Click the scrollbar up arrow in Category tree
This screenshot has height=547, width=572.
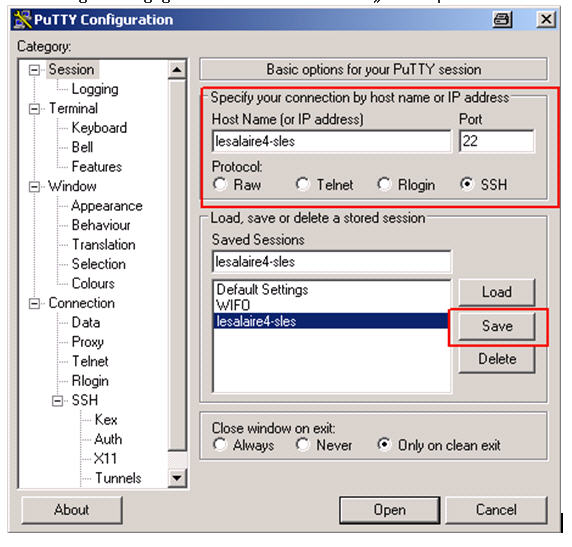click(177, 69)
